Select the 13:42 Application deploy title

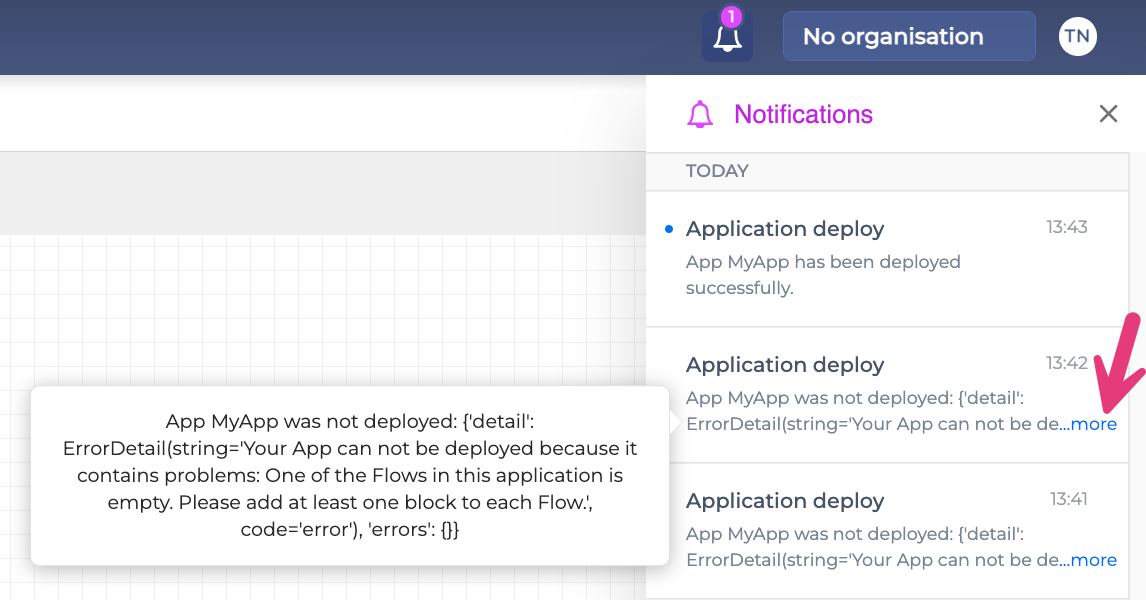coord(784,365)
